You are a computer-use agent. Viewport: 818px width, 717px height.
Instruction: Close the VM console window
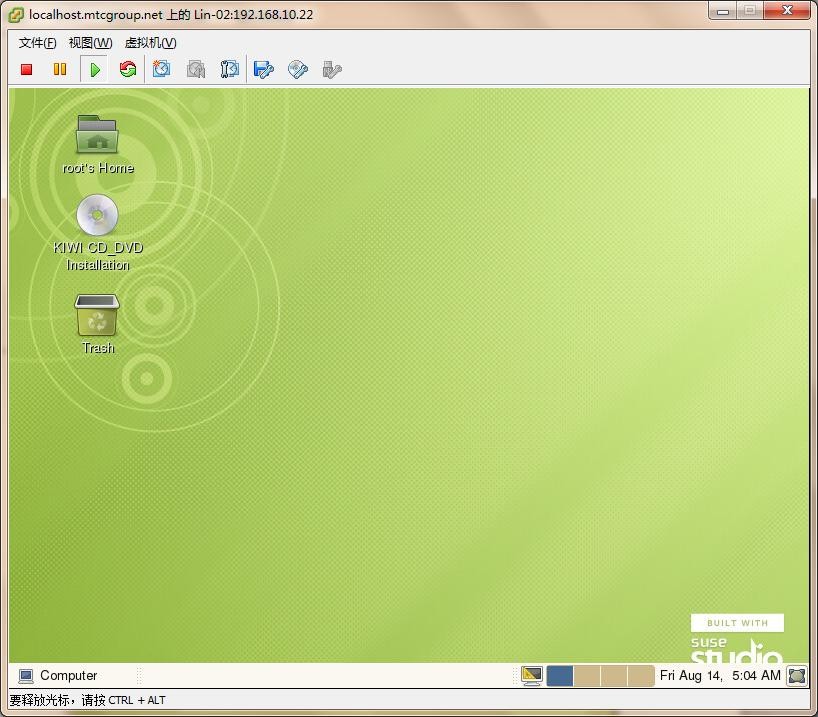[787, 10]
